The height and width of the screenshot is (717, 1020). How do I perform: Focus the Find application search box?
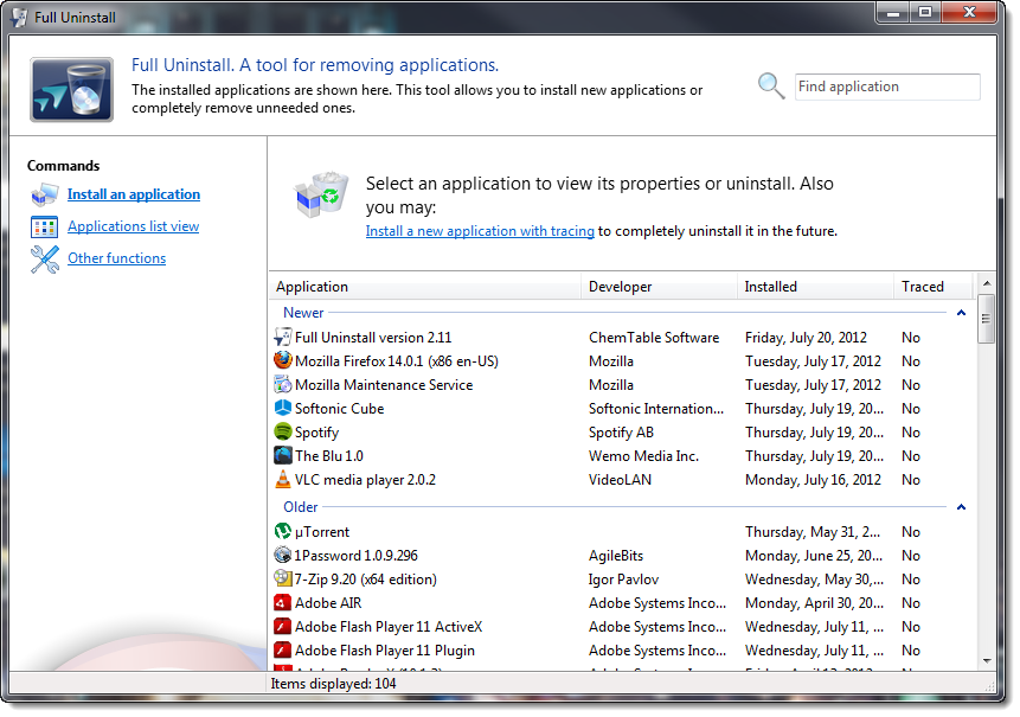tap(887, 87)
